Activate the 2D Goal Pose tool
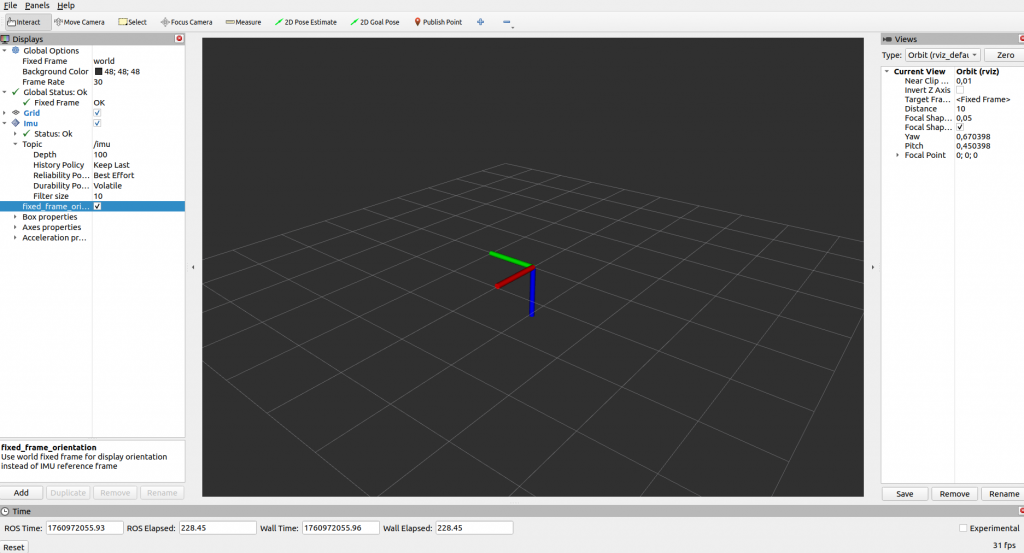 pos(375,22)
